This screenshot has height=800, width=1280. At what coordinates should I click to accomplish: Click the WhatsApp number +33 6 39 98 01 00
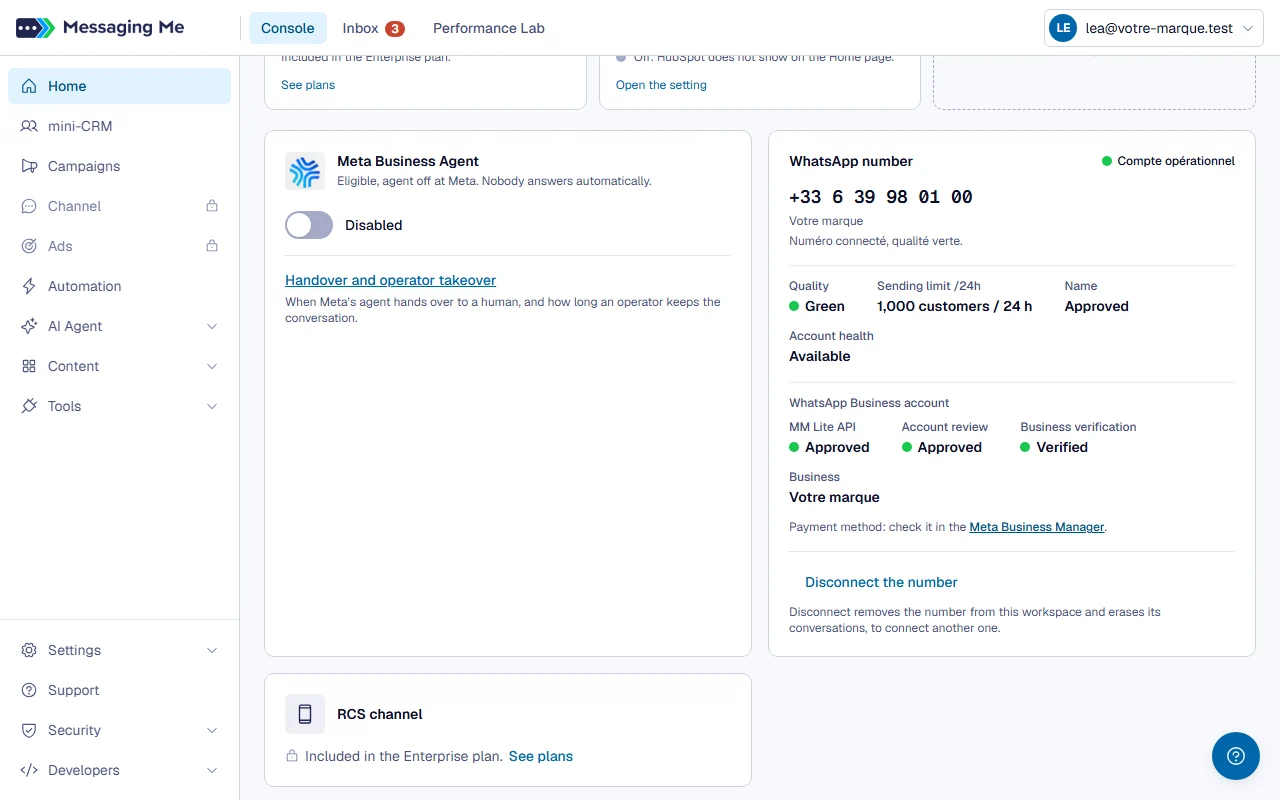click(x=881, y=197)
